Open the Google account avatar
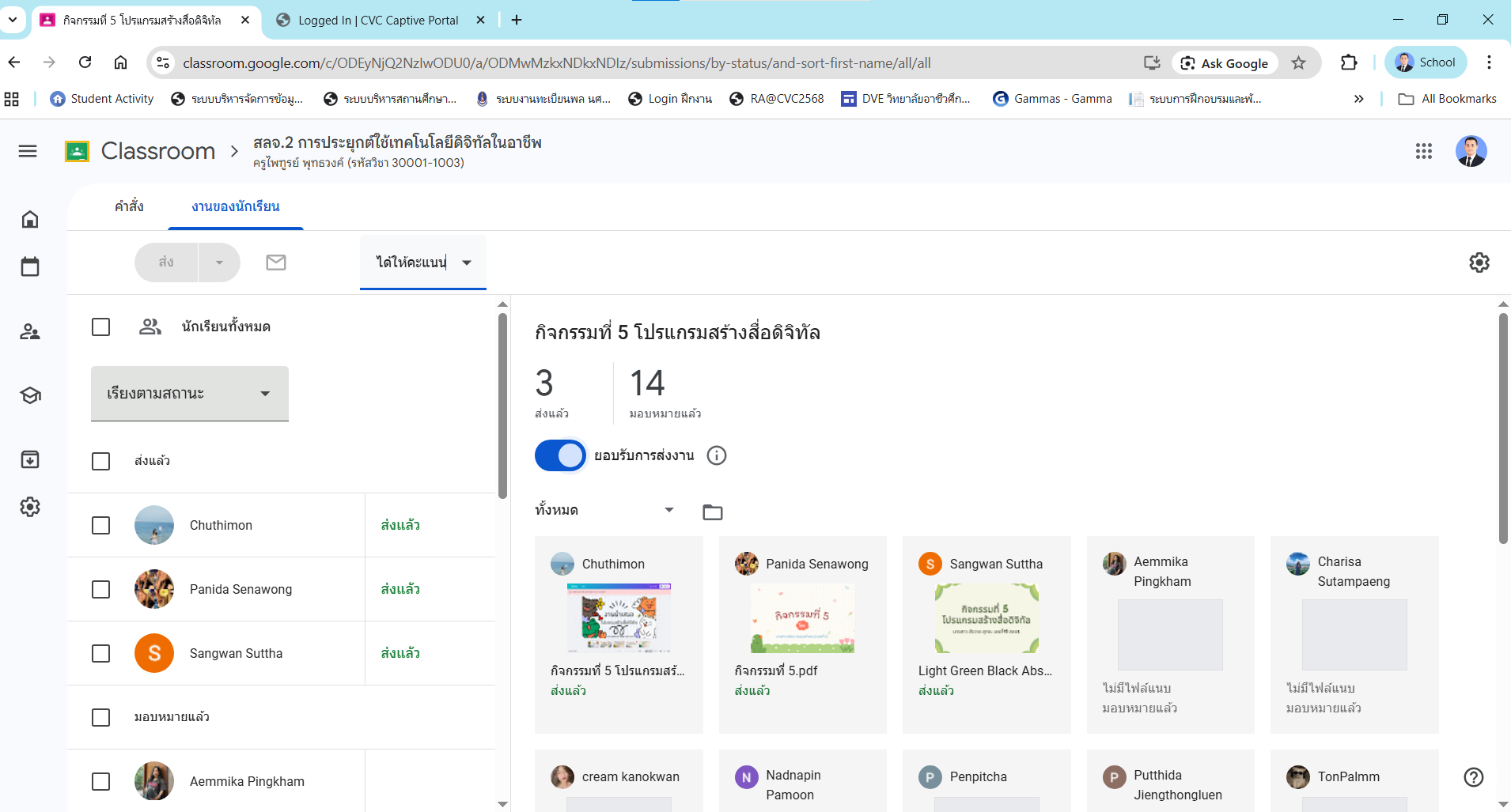1511x812 pixels. point(1471,151)
